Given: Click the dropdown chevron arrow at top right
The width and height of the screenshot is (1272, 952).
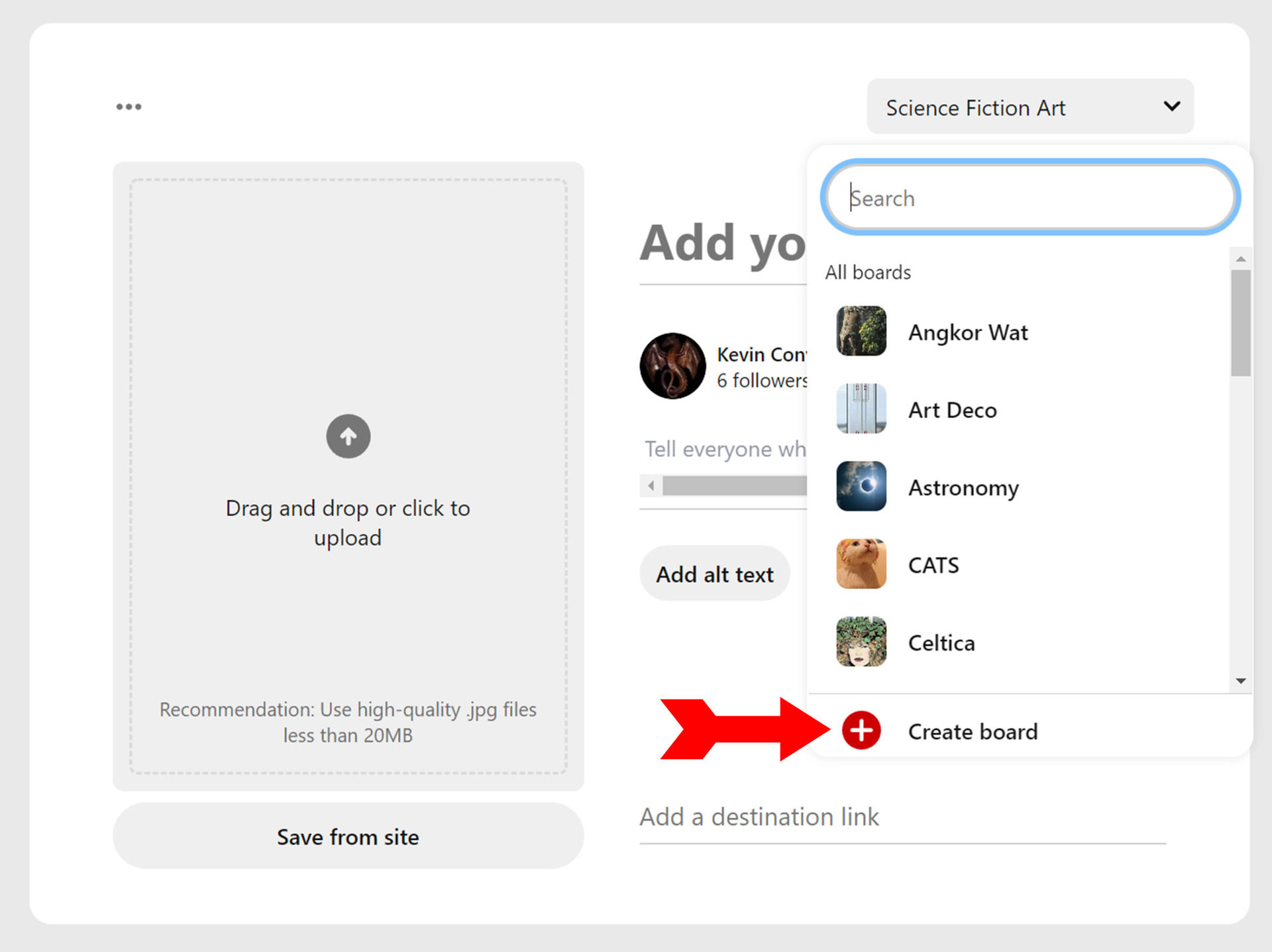Looking at the screenshot, I should pyautogui.click(x=1171, y=107).
